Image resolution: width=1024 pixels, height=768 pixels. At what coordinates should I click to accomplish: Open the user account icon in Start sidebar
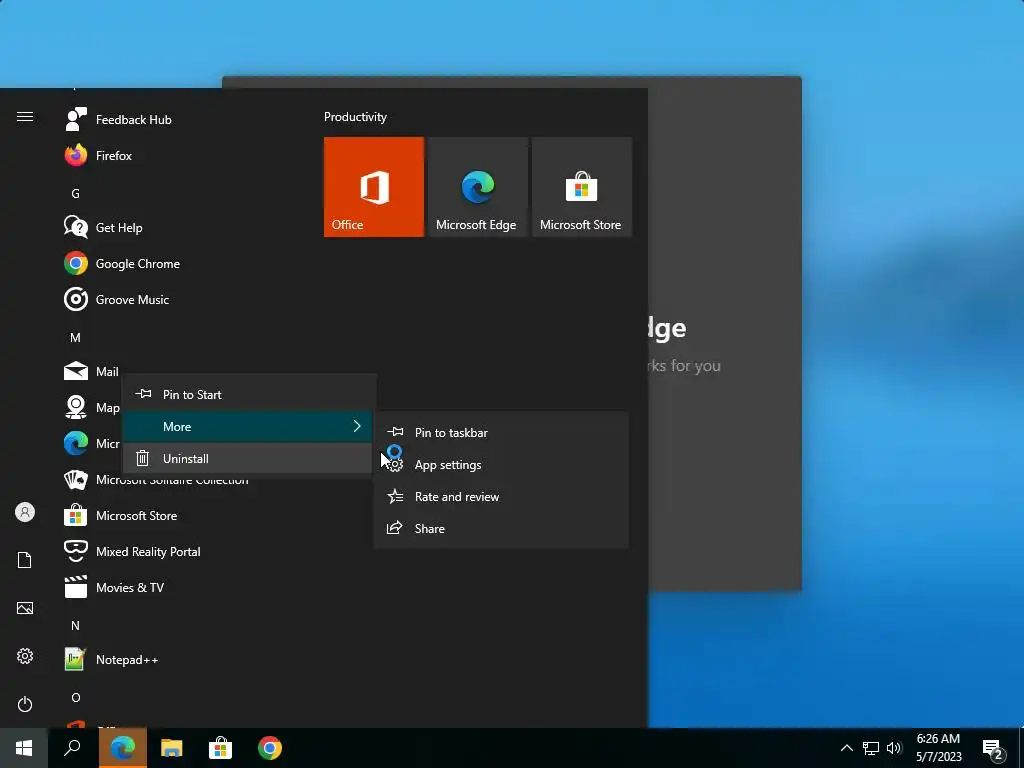tap(25, 512)
